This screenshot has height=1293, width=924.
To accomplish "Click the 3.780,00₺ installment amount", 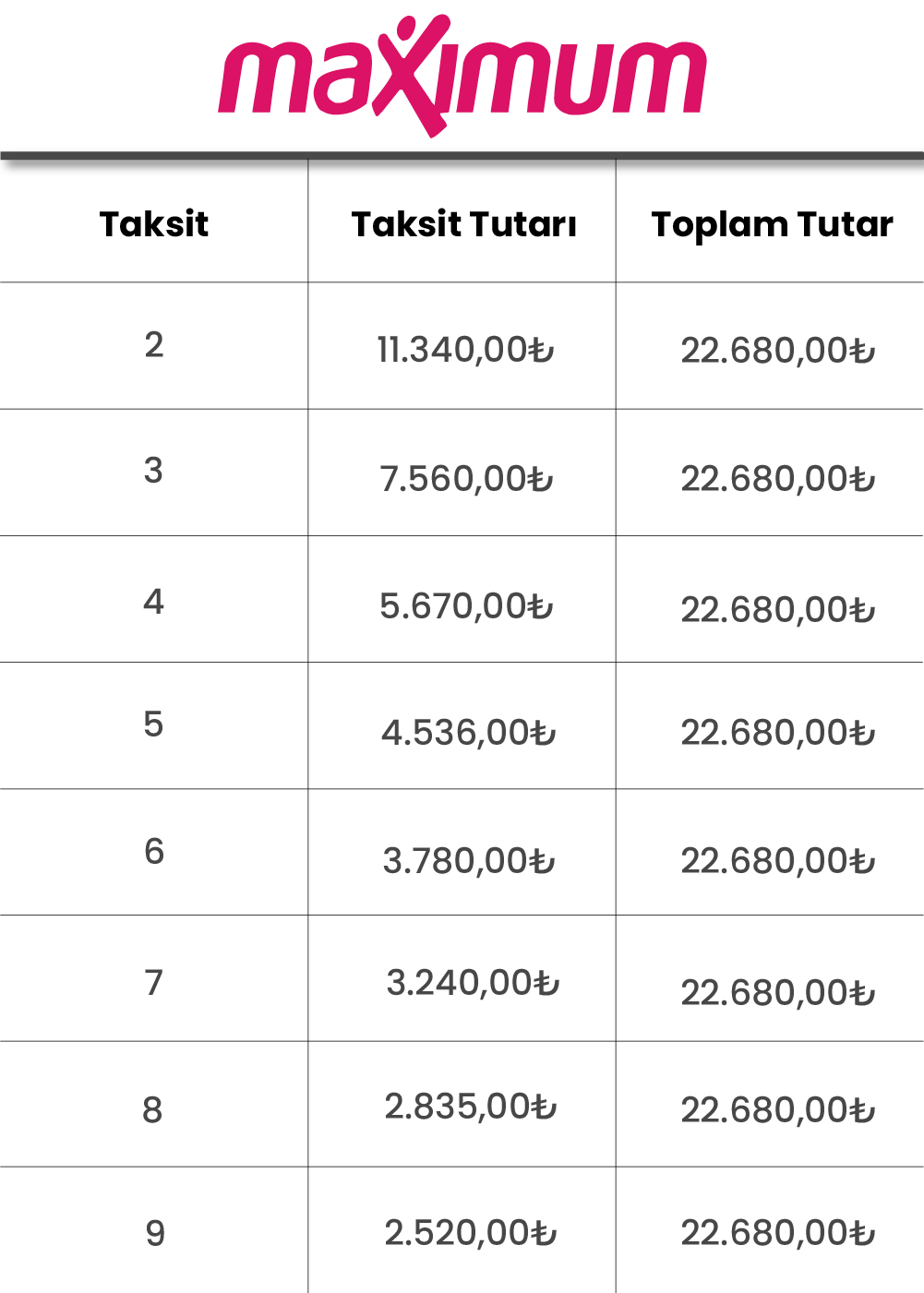I will pos(469,861).
